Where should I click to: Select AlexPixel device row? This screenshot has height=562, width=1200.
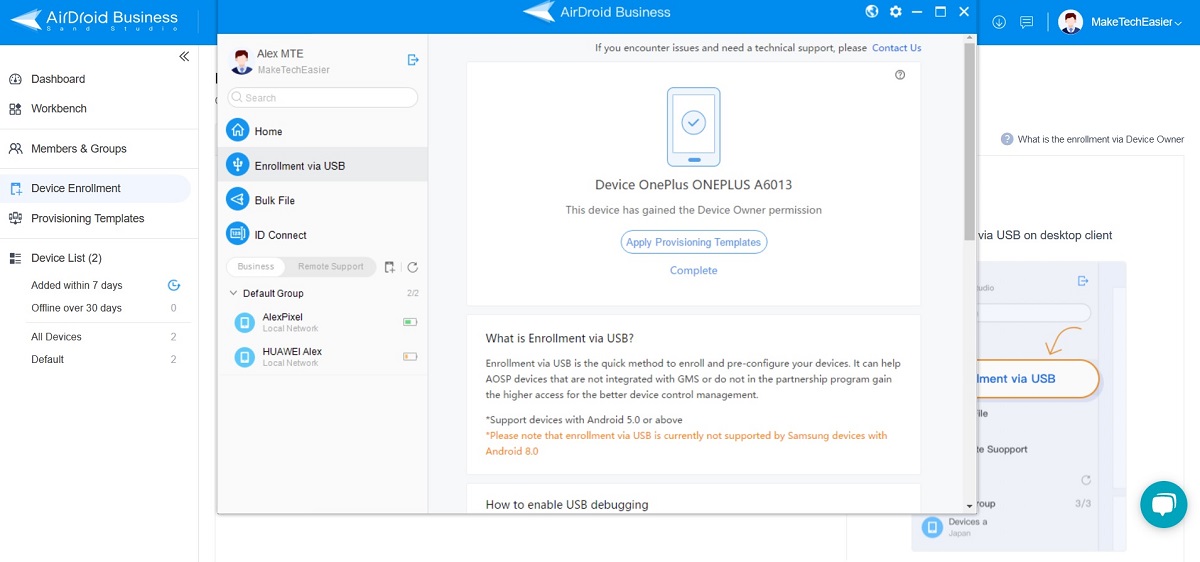323,322
